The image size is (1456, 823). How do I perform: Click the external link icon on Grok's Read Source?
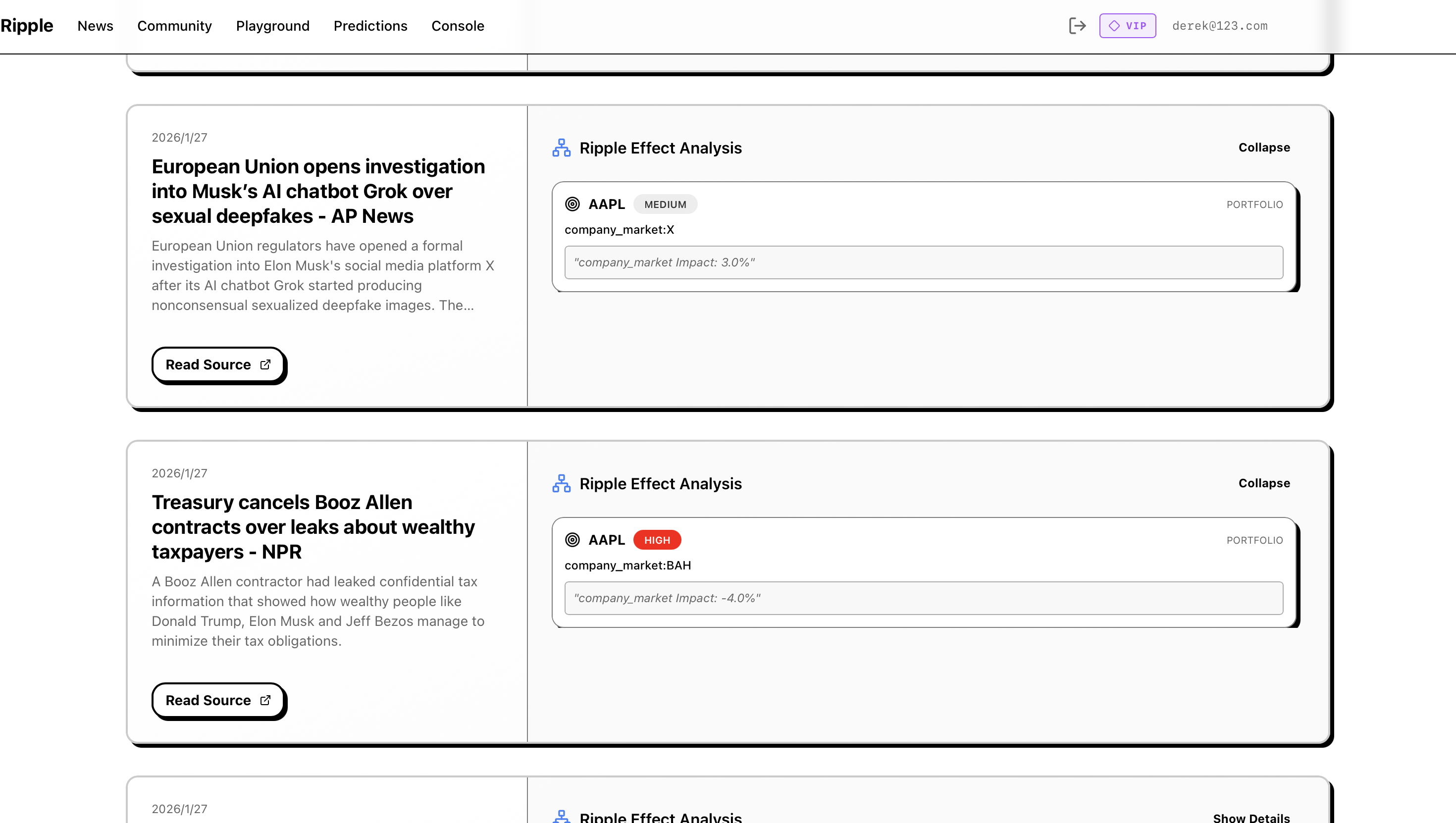pyautogui.click(x=264, y=364)
